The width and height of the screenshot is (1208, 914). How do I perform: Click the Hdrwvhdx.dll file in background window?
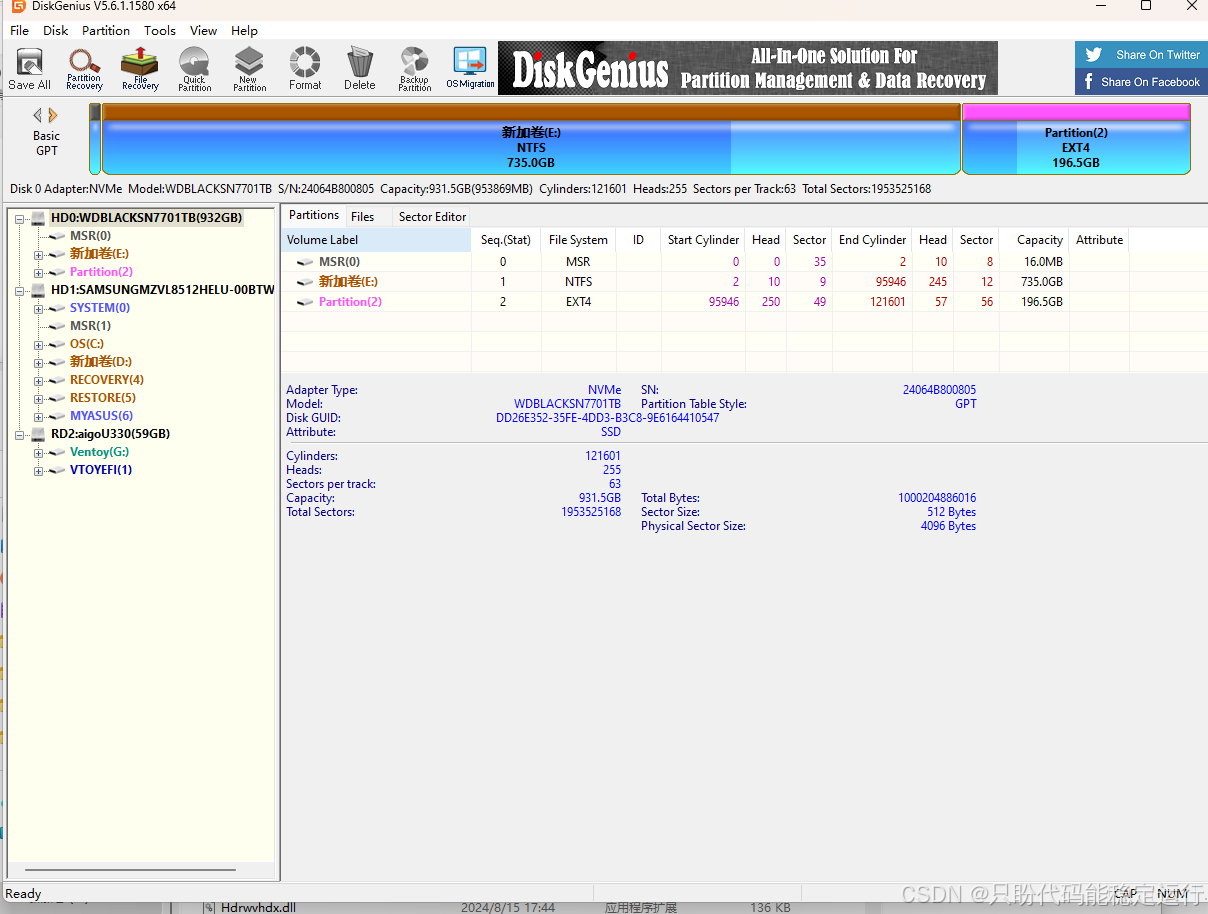coord(259,908)
